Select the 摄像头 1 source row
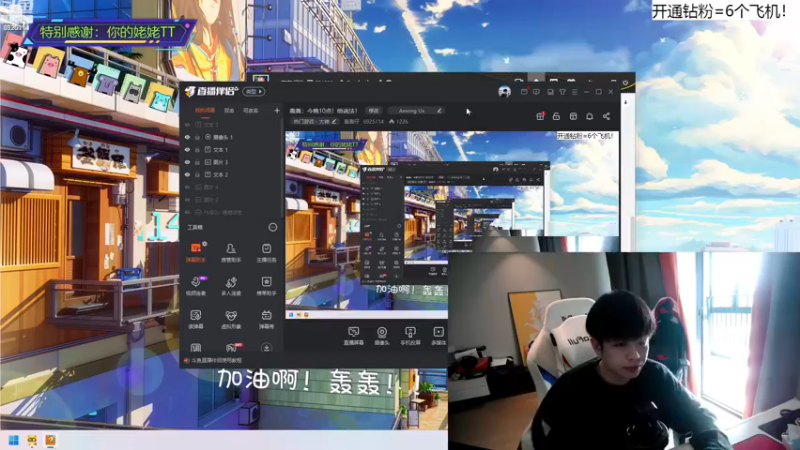 [x=231, y=137]
